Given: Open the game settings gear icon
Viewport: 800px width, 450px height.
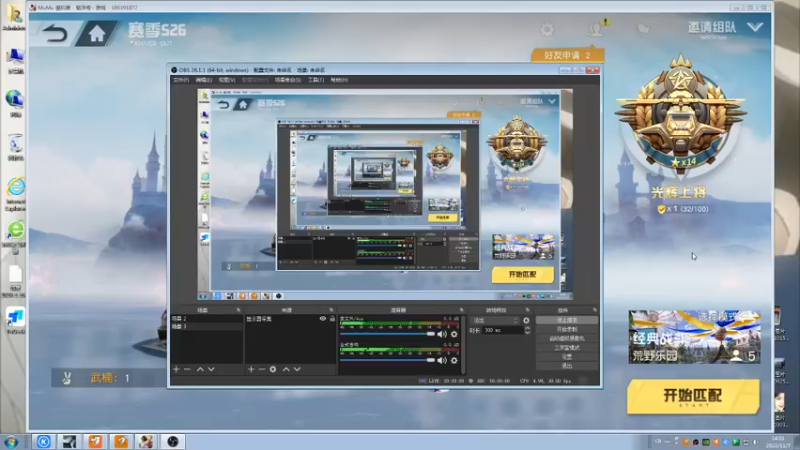Looking at the screenshot, I should tap(547, 30).
